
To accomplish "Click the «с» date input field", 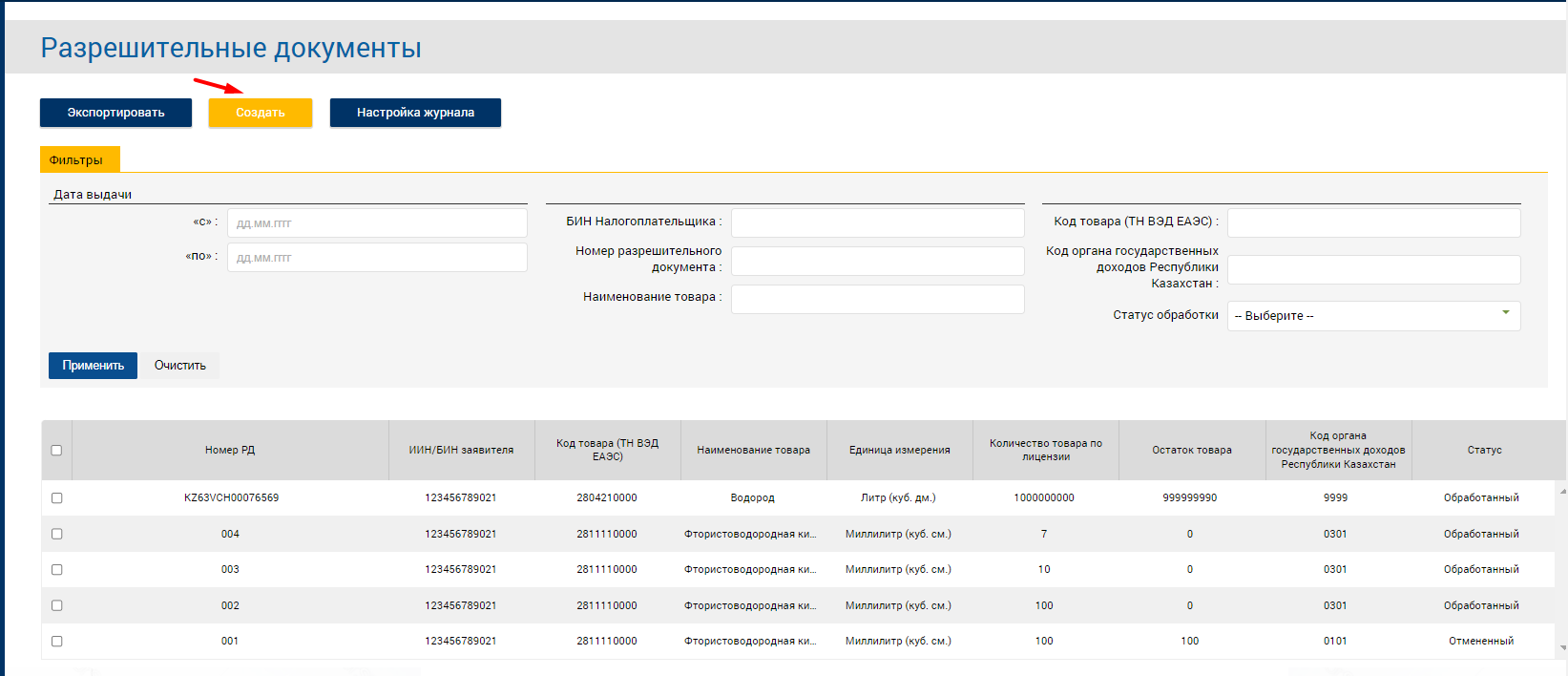I will click(x=377, y=223).
